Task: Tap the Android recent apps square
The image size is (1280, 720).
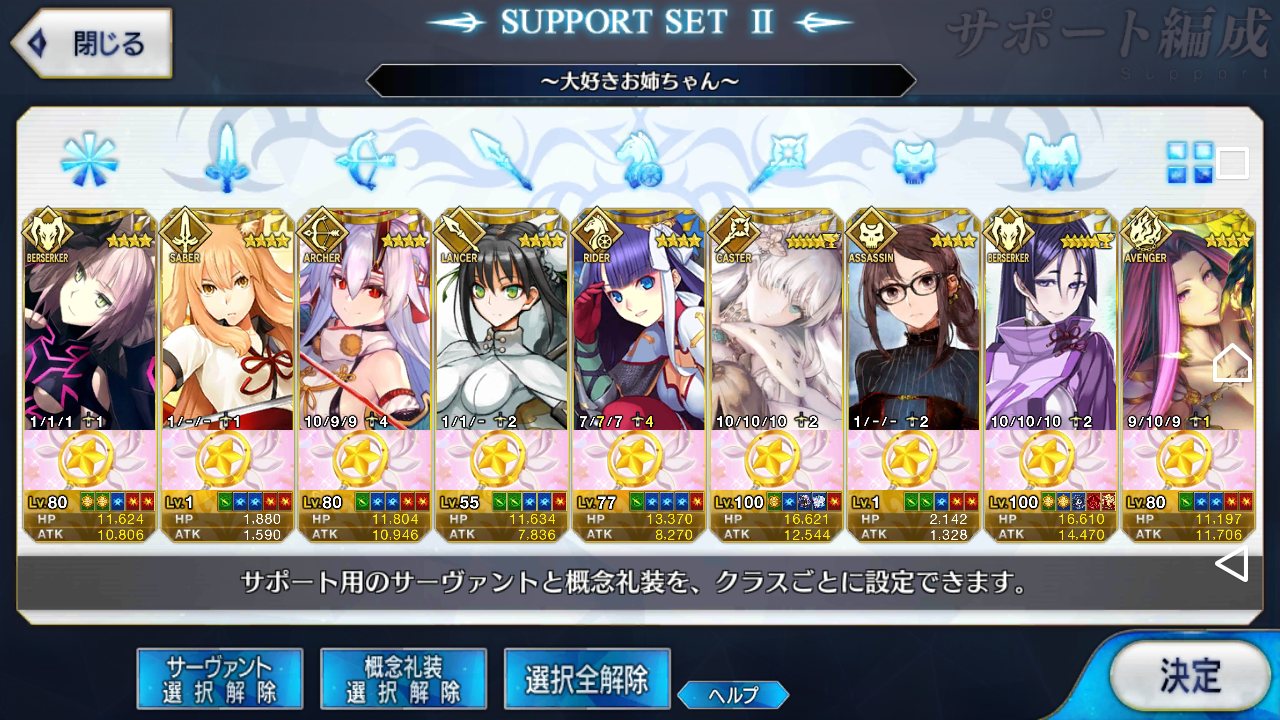Action: tap(1233, 162)
